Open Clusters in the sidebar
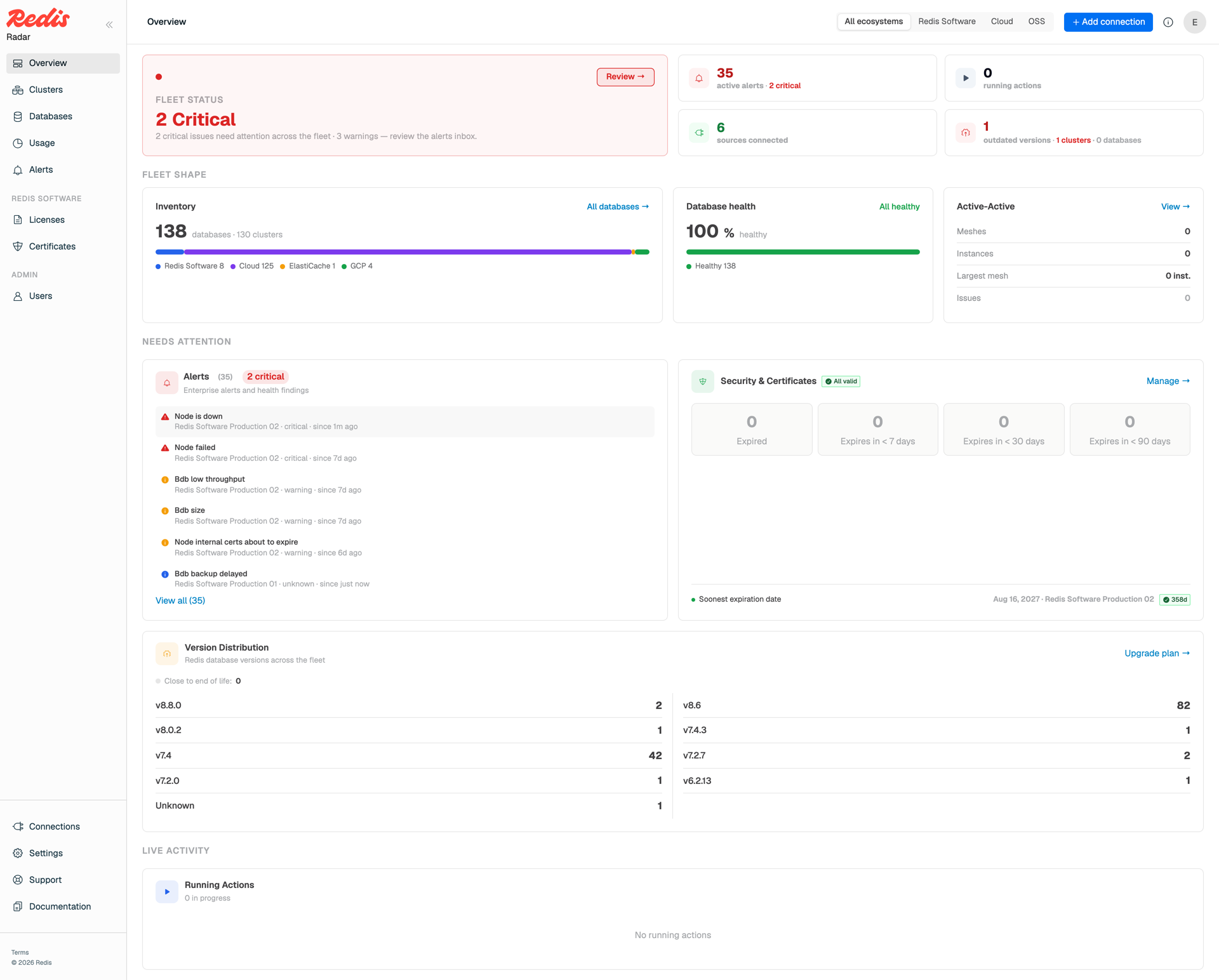 [x=63, y=89]
